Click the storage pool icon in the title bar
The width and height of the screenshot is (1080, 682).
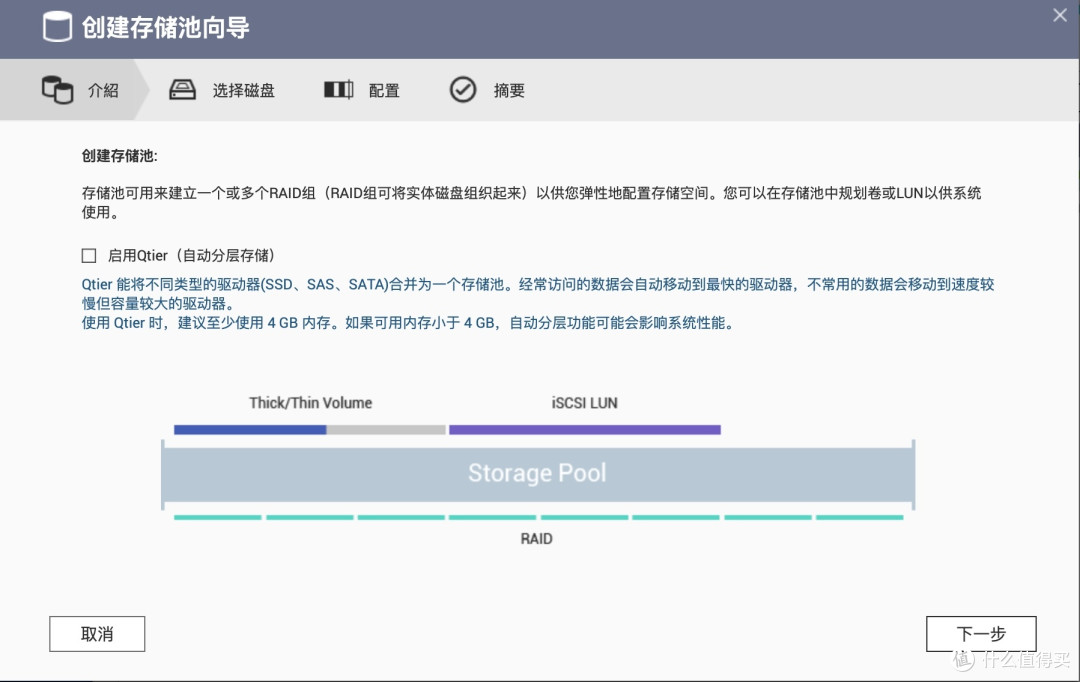[58, 27]
